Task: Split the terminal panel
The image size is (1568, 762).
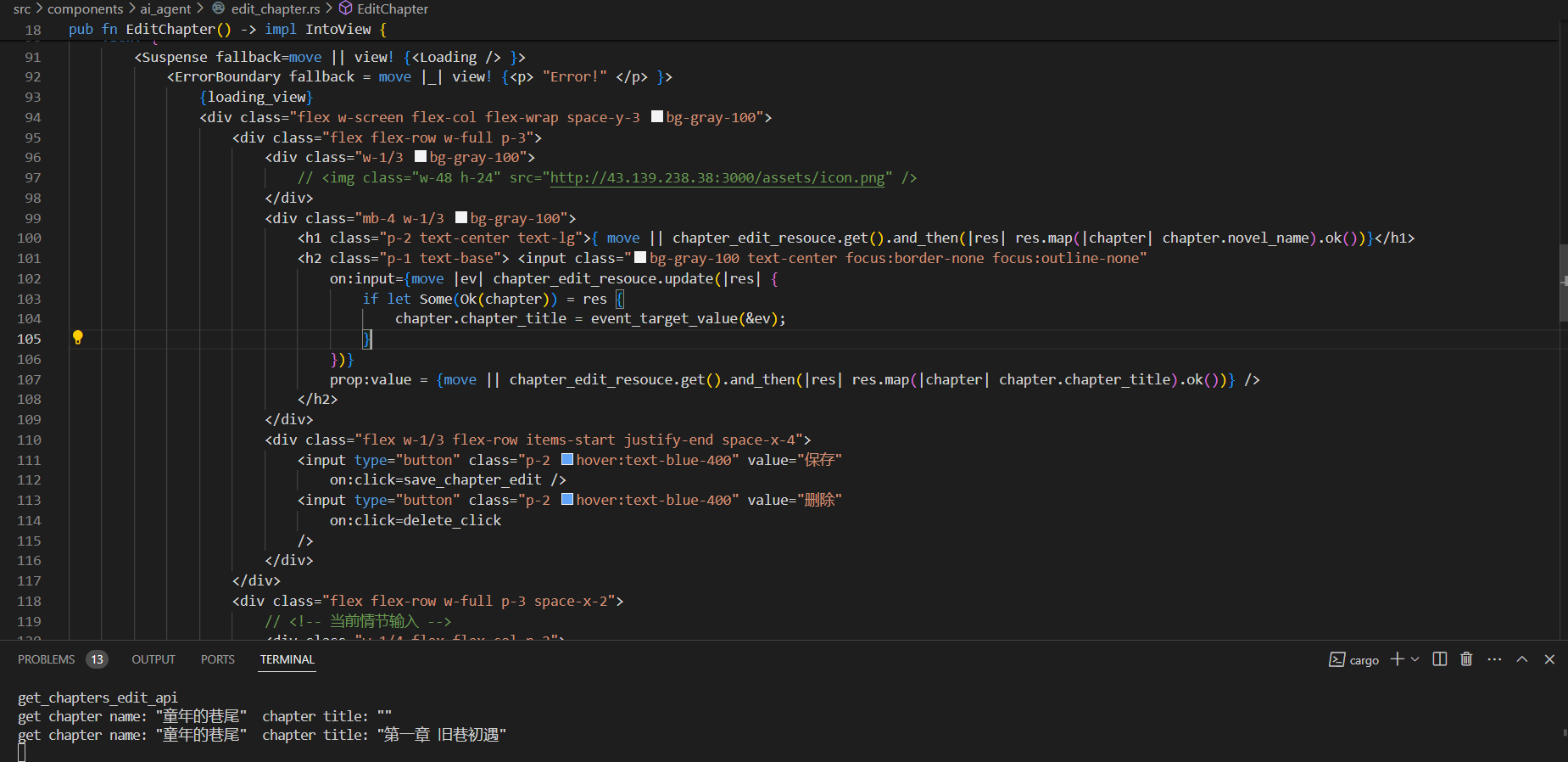Action: click(x=1439, y=659)
